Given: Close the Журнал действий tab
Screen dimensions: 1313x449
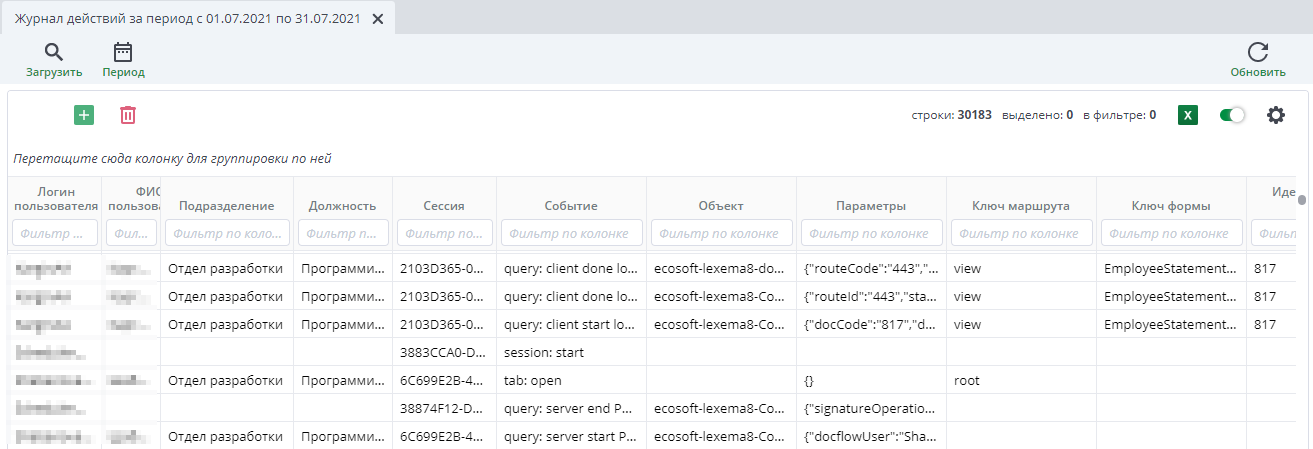Looking at the screenshot, I should pos(378,19).
